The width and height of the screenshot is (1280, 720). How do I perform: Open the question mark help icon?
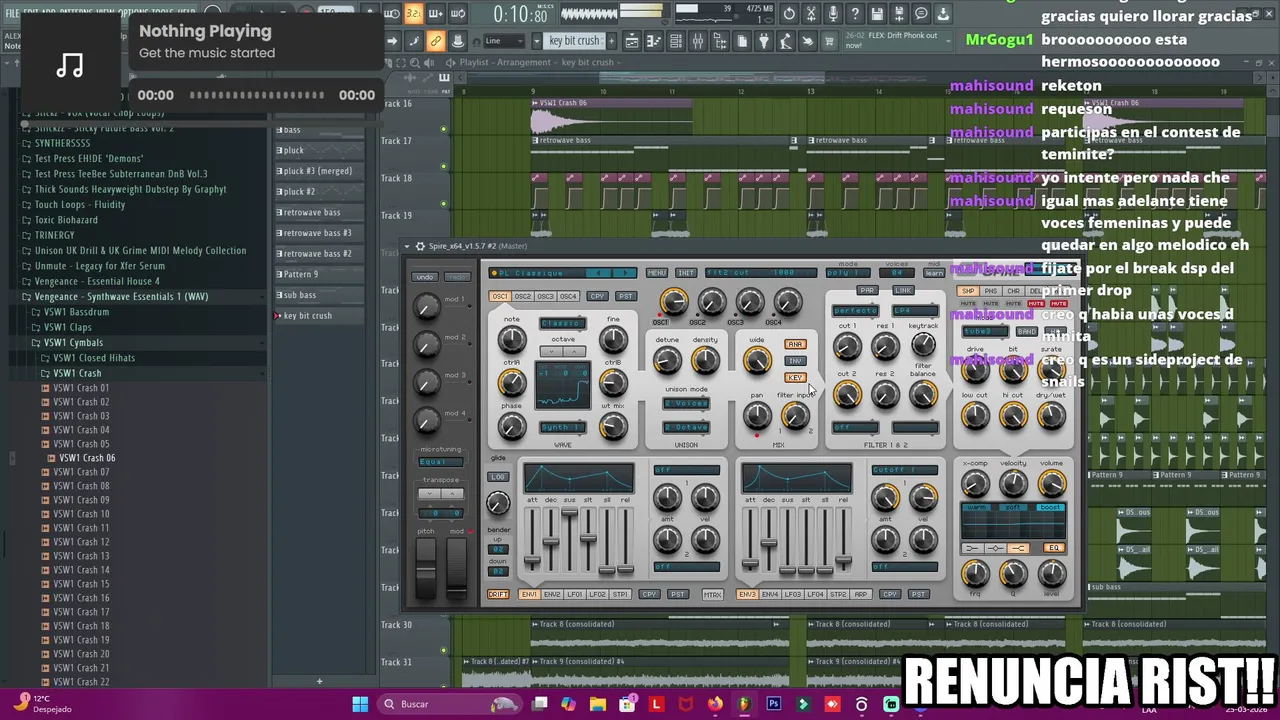click(x=854, y=14)
